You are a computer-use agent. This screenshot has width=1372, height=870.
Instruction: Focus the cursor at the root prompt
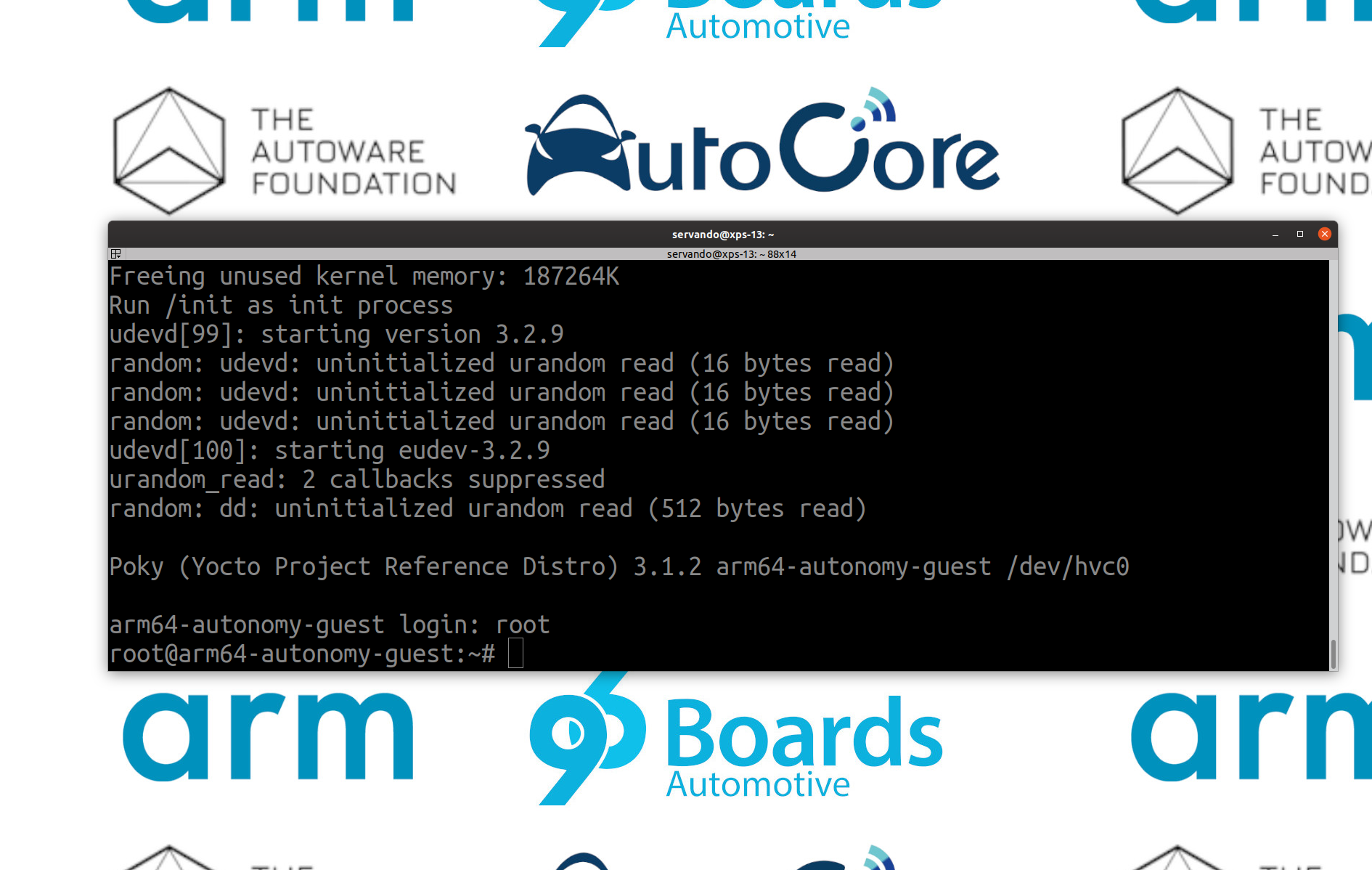(x=515, y=654)
